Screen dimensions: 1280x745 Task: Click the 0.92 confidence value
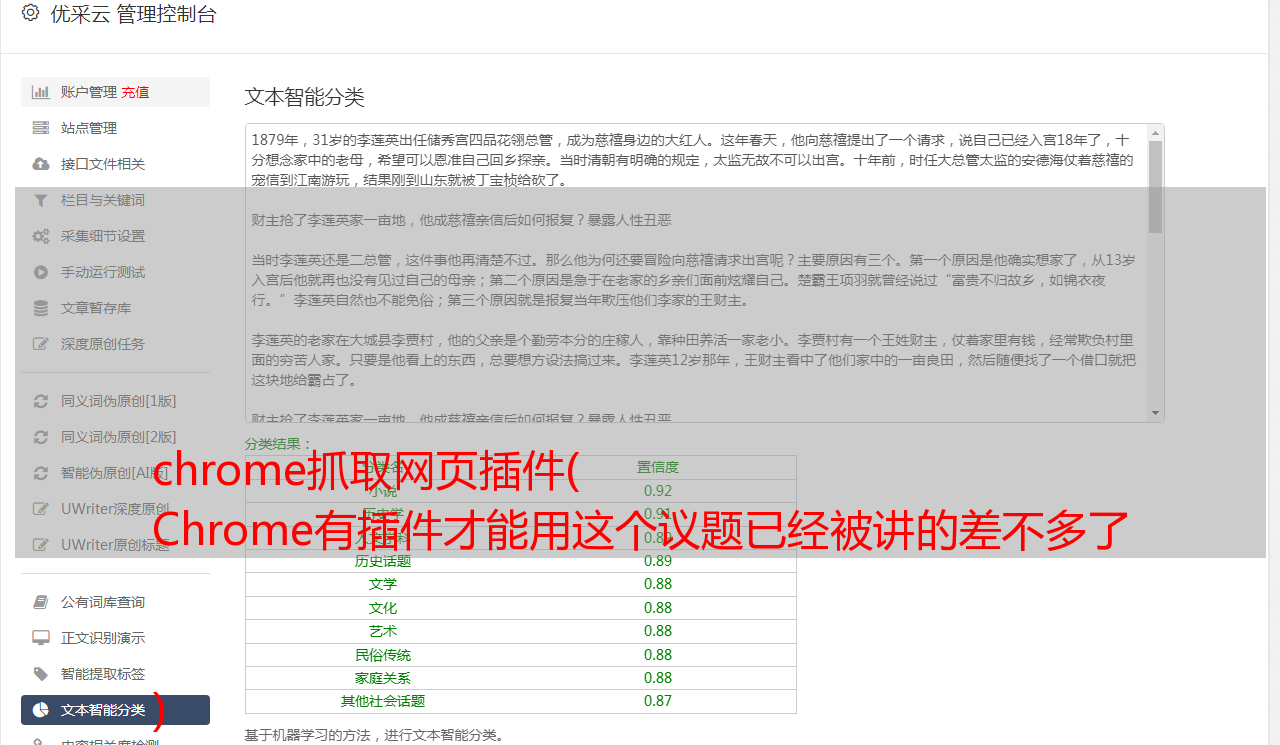point(658,491)
